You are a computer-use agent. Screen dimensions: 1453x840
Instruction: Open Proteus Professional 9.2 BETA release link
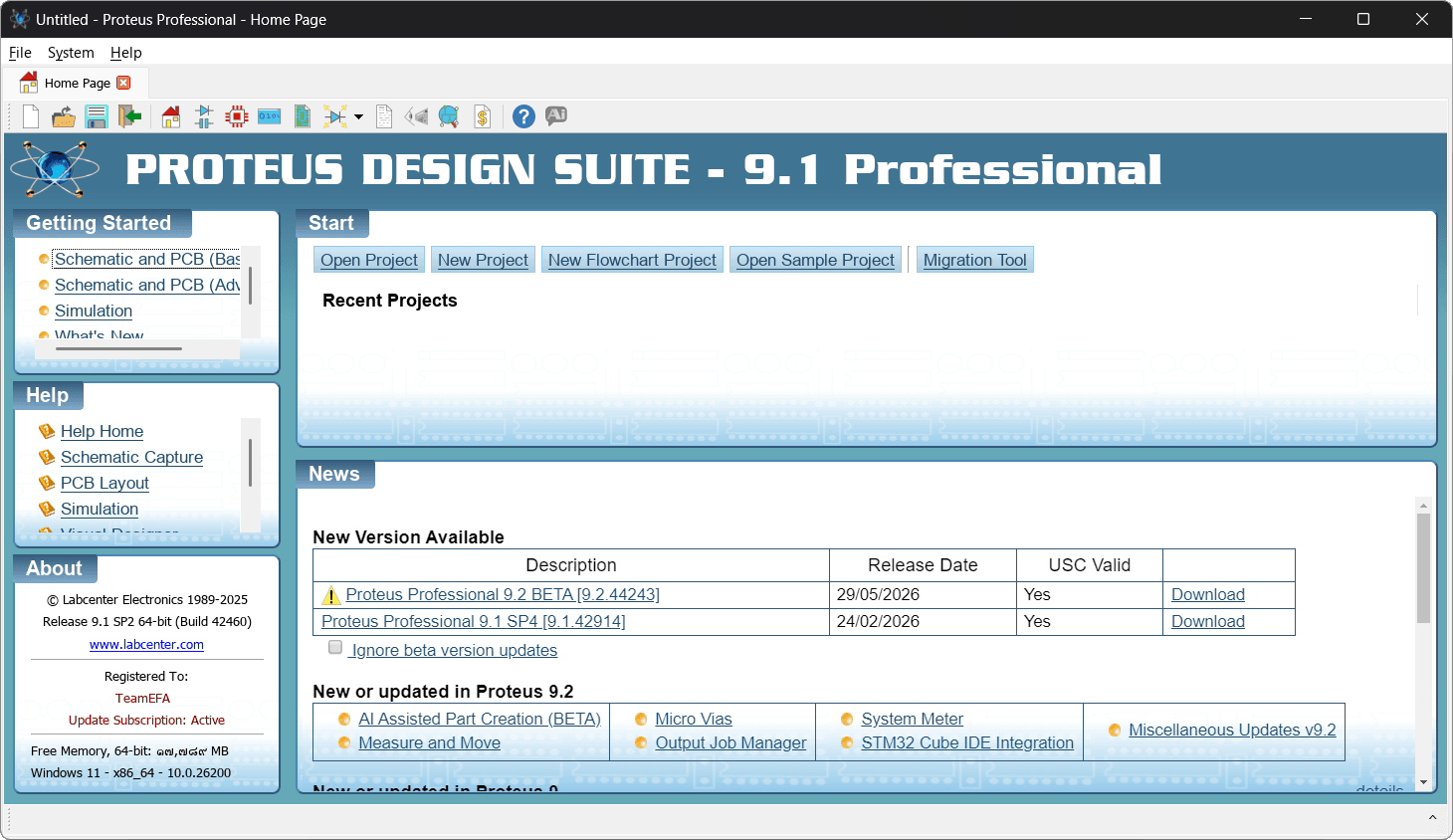pyautogui.click(x=503, y=594)
